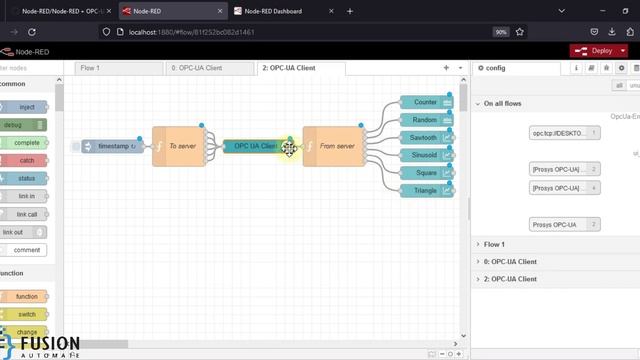Select the From server function node
Image resolution: width=640 pixels, height=360 pixels.
pos(333,146)
